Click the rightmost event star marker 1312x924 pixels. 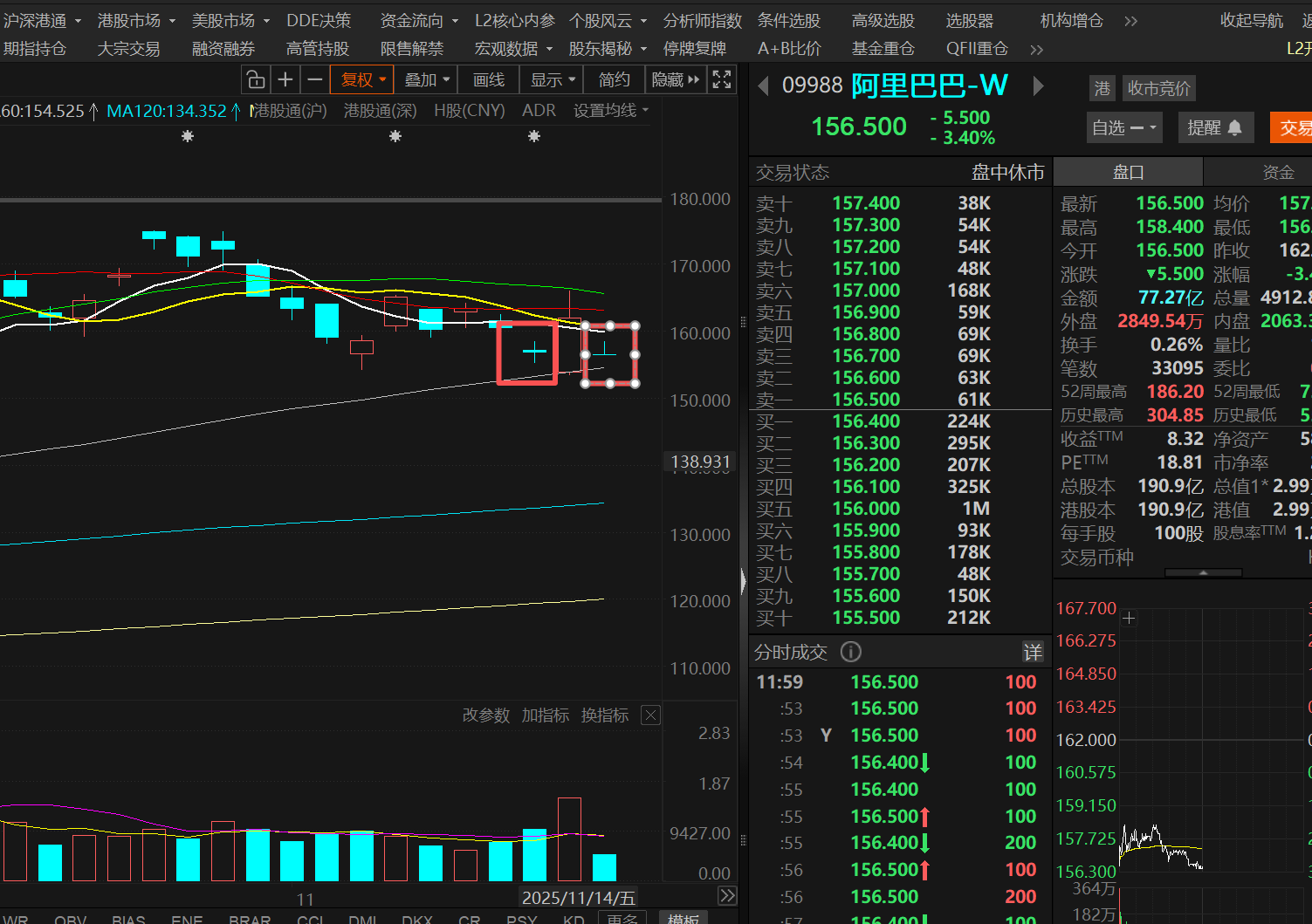[x=534, y=136]
